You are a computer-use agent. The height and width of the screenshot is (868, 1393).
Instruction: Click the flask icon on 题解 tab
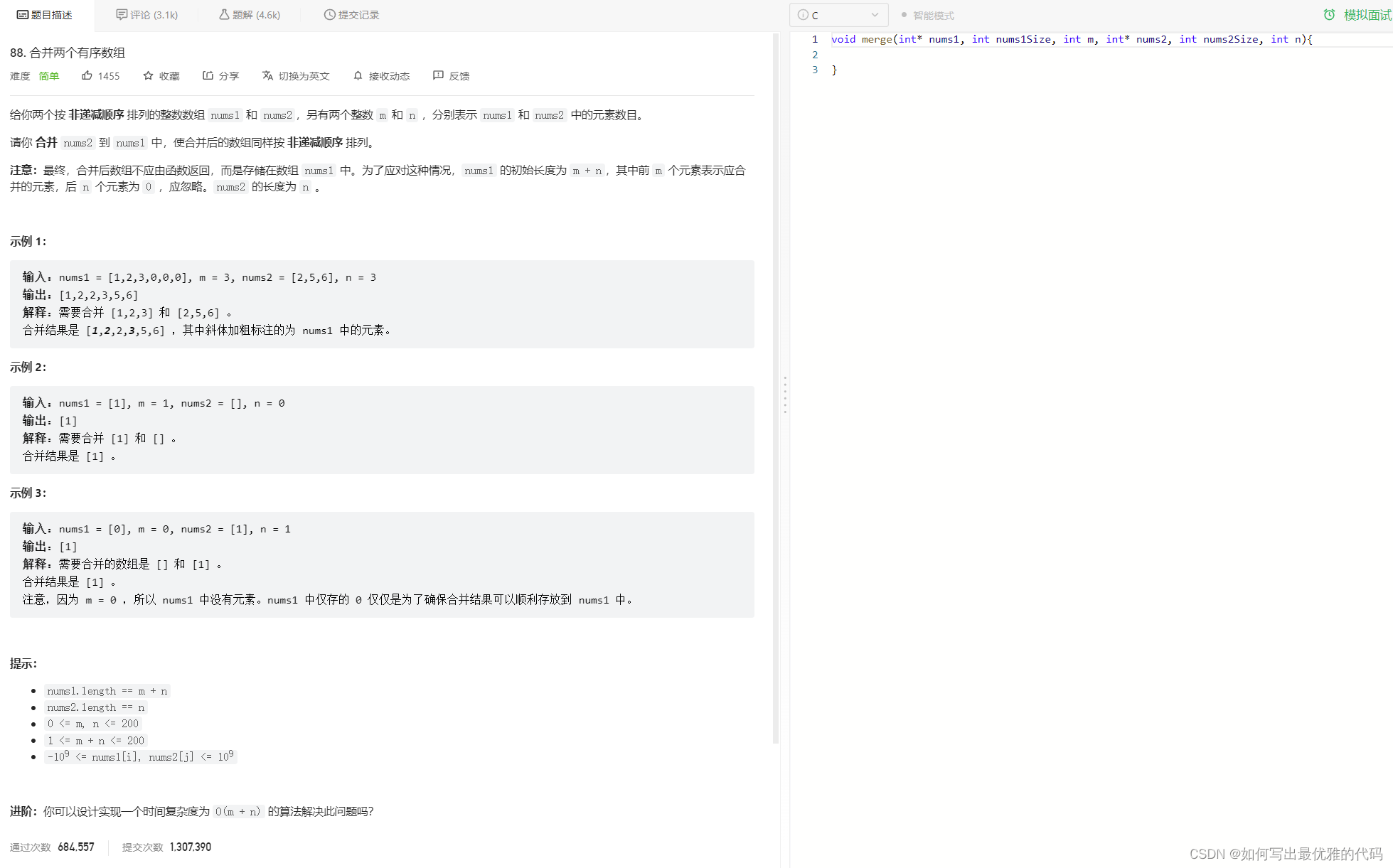tap(224, 15)
